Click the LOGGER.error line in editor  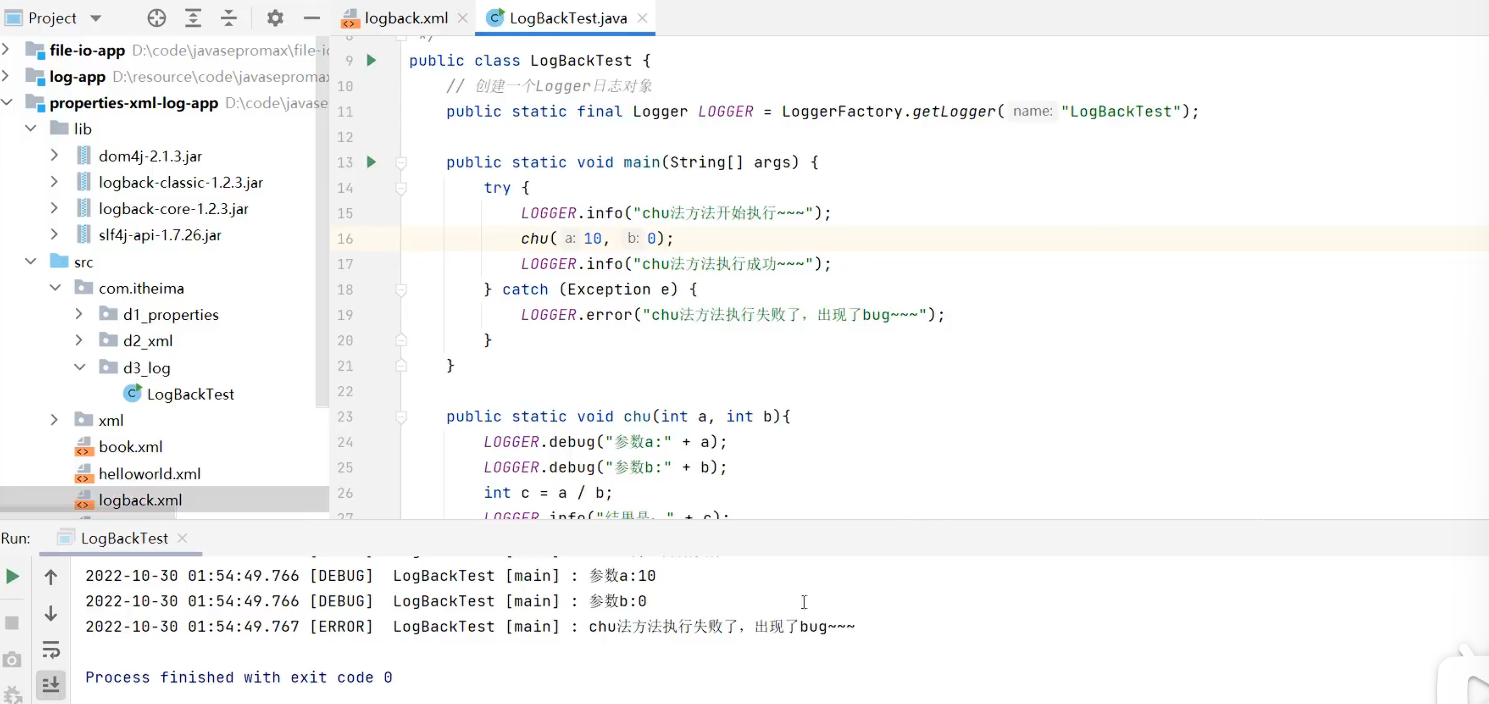[x=733, y=315]
